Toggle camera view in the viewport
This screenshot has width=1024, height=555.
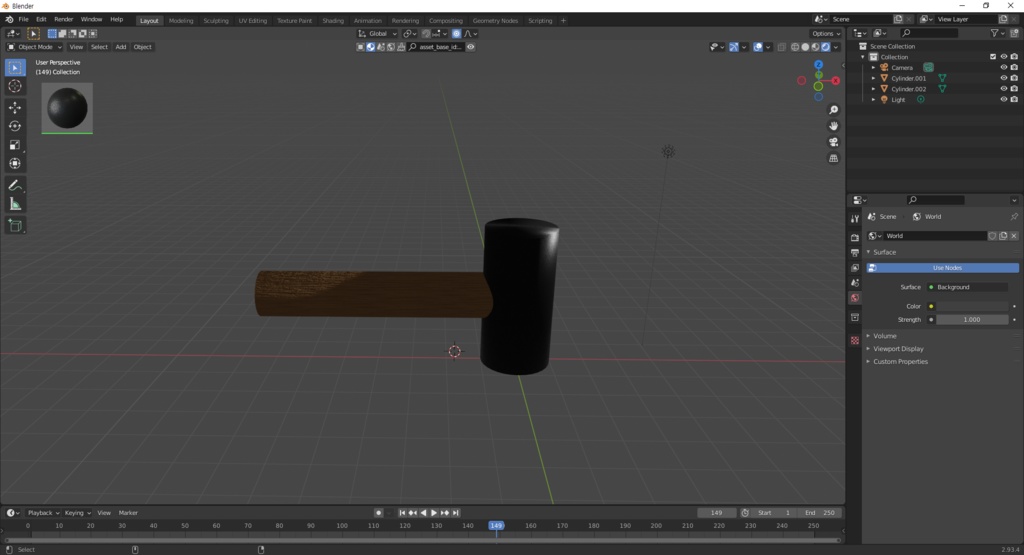[x=834, y=142]
